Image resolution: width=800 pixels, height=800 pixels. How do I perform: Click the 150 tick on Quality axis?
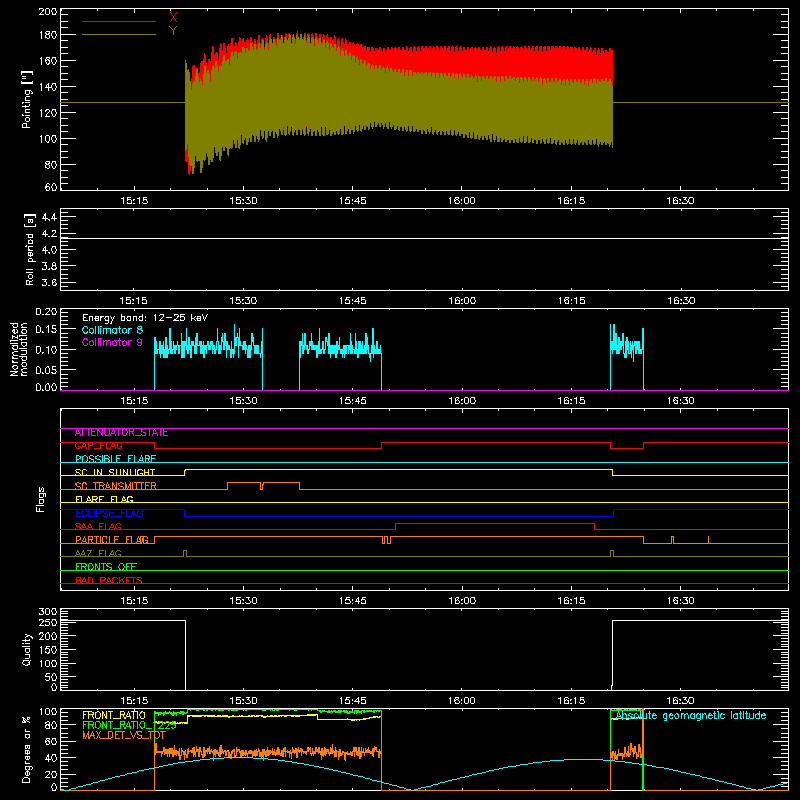[48, 651]
